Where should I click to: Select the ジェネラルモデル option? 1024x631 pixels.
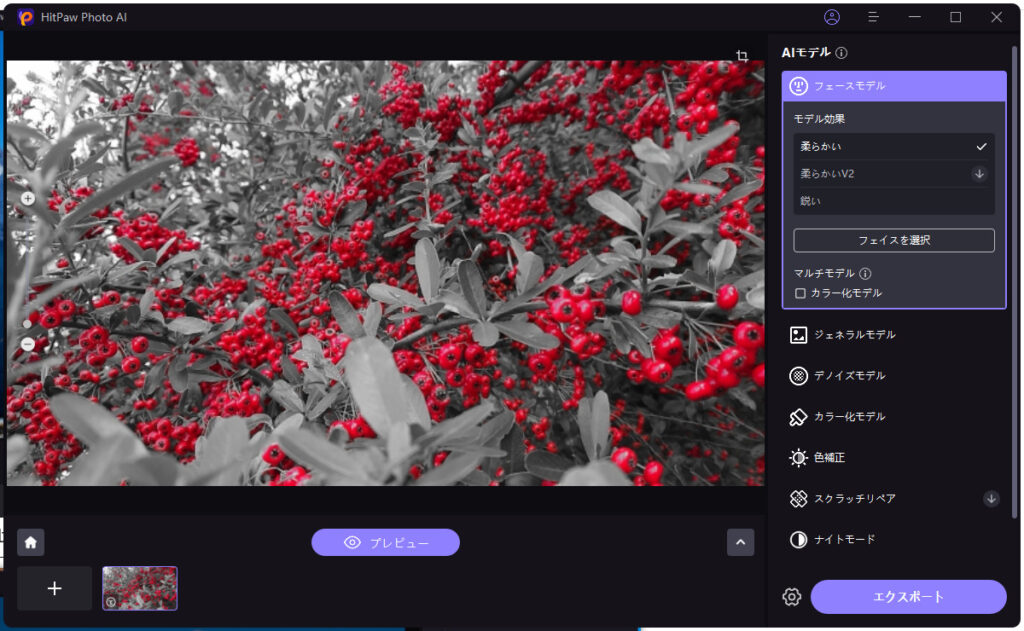[854, 335]
